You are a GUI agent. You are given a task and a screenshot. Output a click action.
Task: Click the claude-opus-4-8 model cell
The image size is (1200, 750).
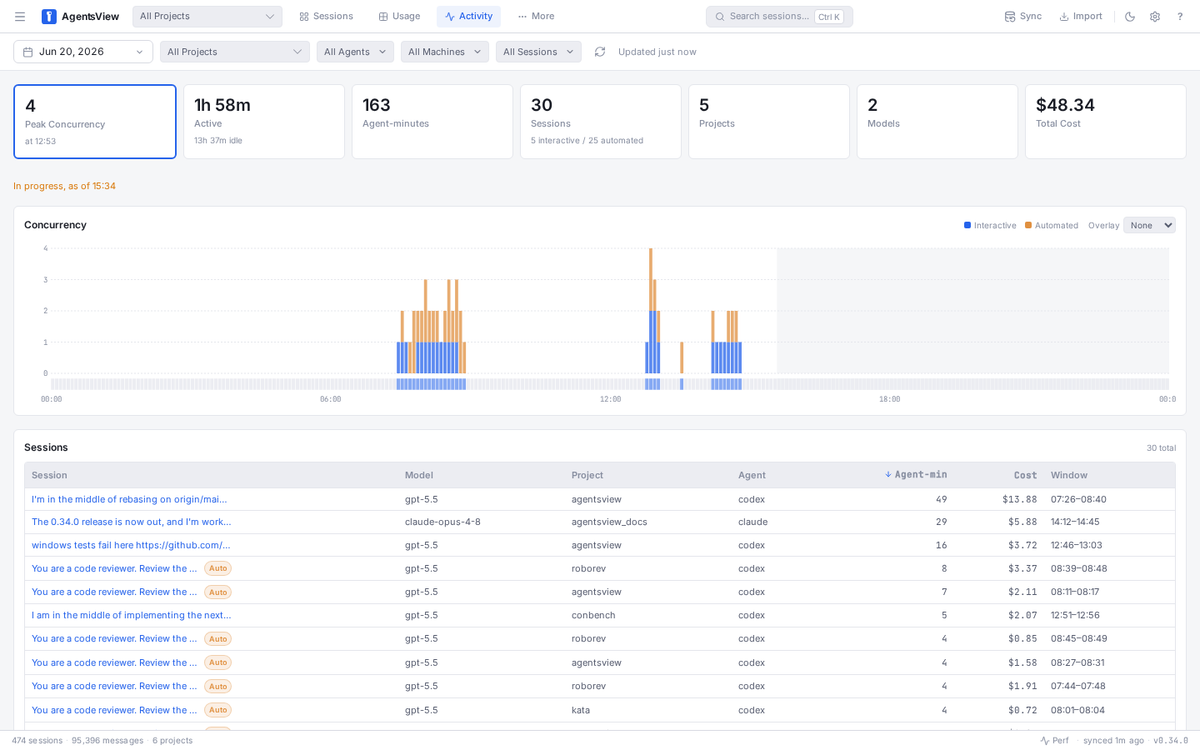click(x=442, y=522)
